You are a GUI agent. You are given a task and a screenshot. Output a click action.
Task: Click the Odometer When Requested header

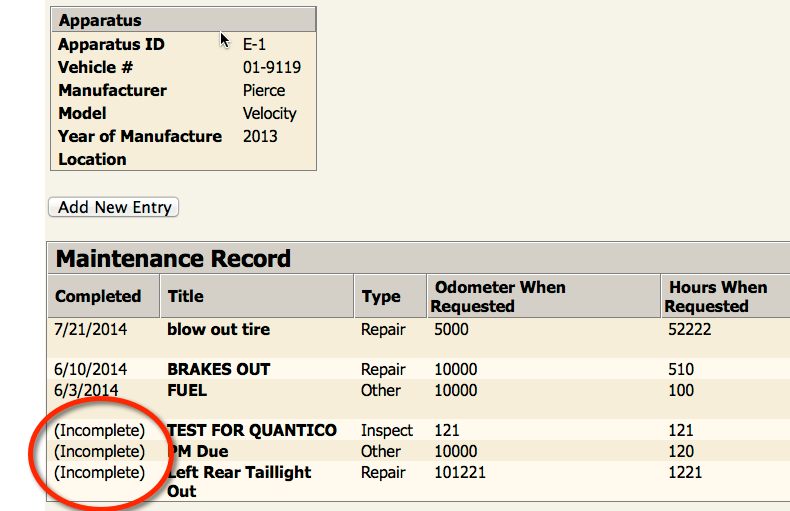pos(498,296)
